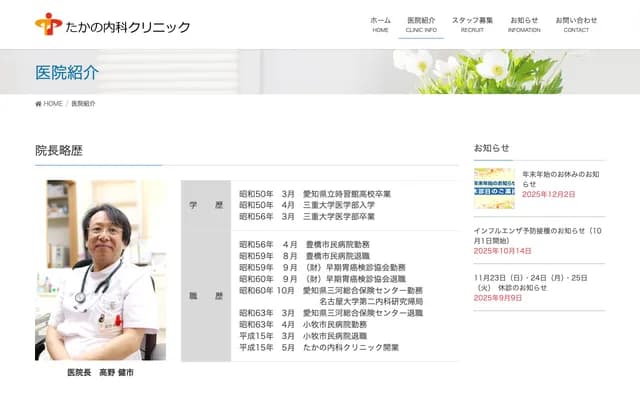Viewport: 640px width, 400px height.
Task: Click the 学歴 table header cell
Action: pos(206,205)
